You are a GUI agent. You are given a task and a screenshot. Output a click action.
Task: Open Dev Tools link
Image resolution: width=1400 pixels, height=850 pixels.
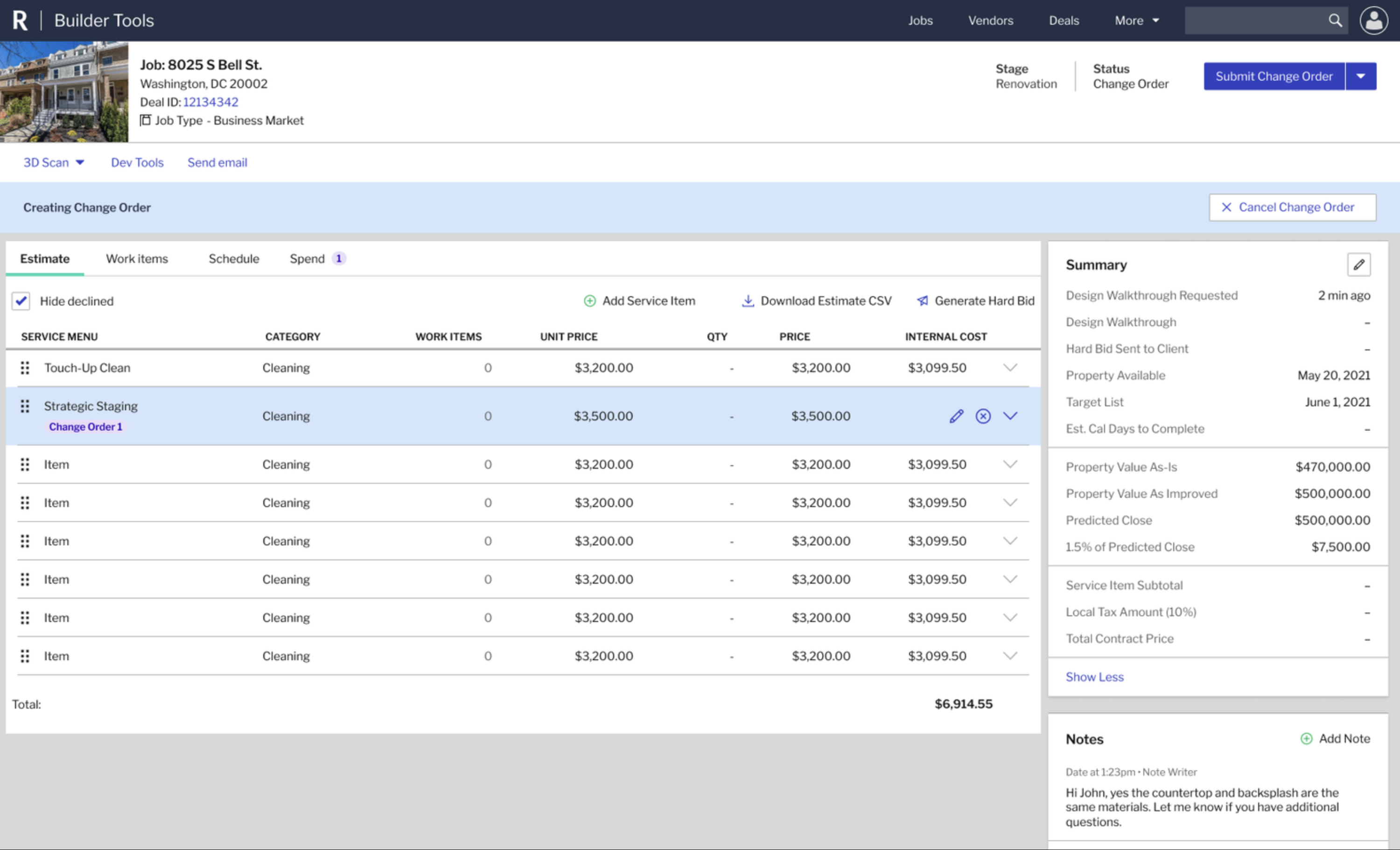(137, 162)
